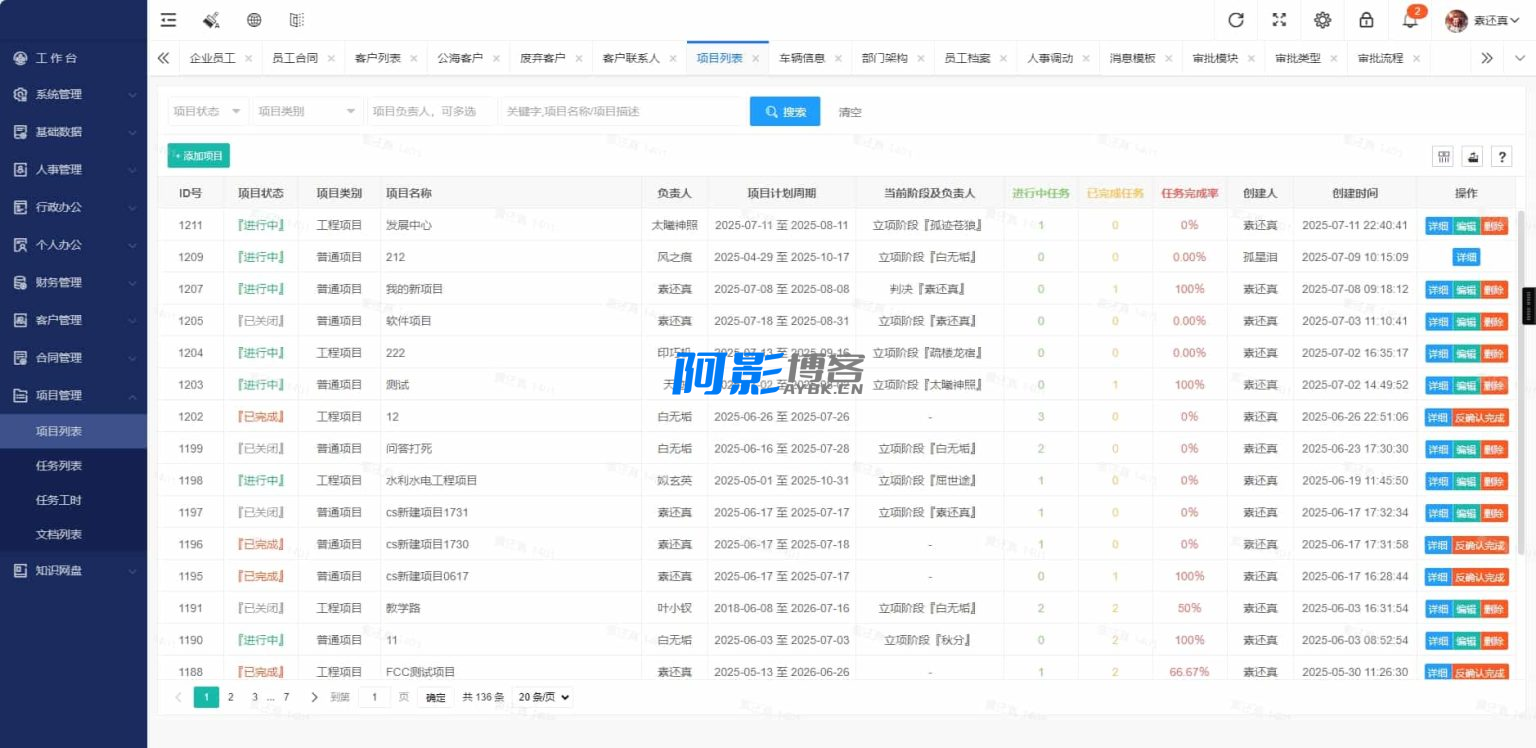Open the notification bell
Image resolution: width=1536 pixels, height=748 pixels.
coord(1410,21)
